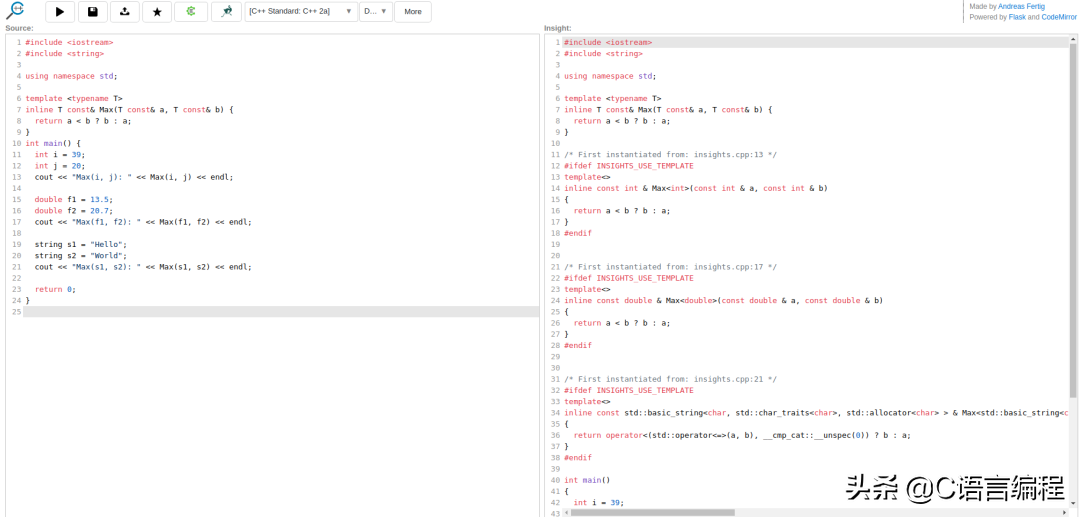Click source line 'return 0;'
The width and height of the screenshot is (1080, 517).
coord(55,289)
